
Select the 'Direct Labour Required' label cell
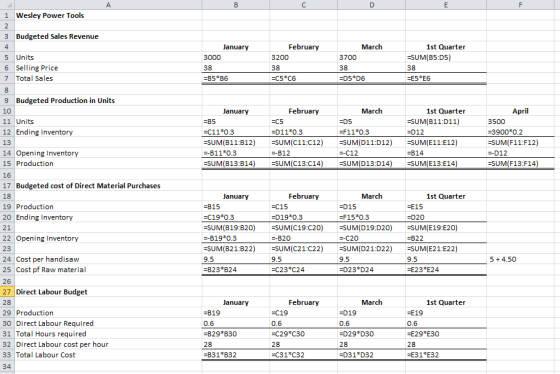pyautogui.click(x=108, y=323)
